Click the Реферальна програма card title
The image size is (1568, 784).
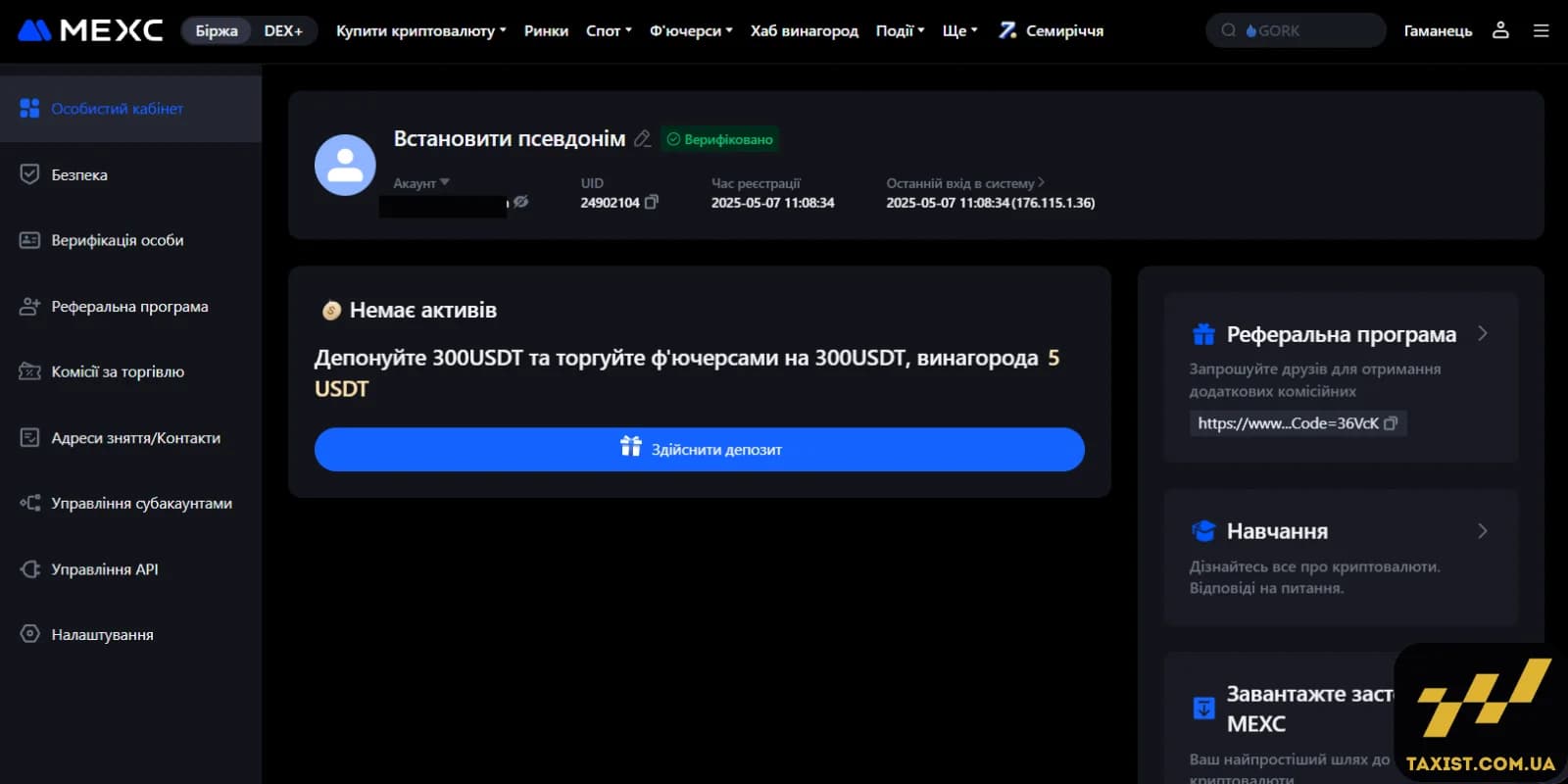point(1341,334)
